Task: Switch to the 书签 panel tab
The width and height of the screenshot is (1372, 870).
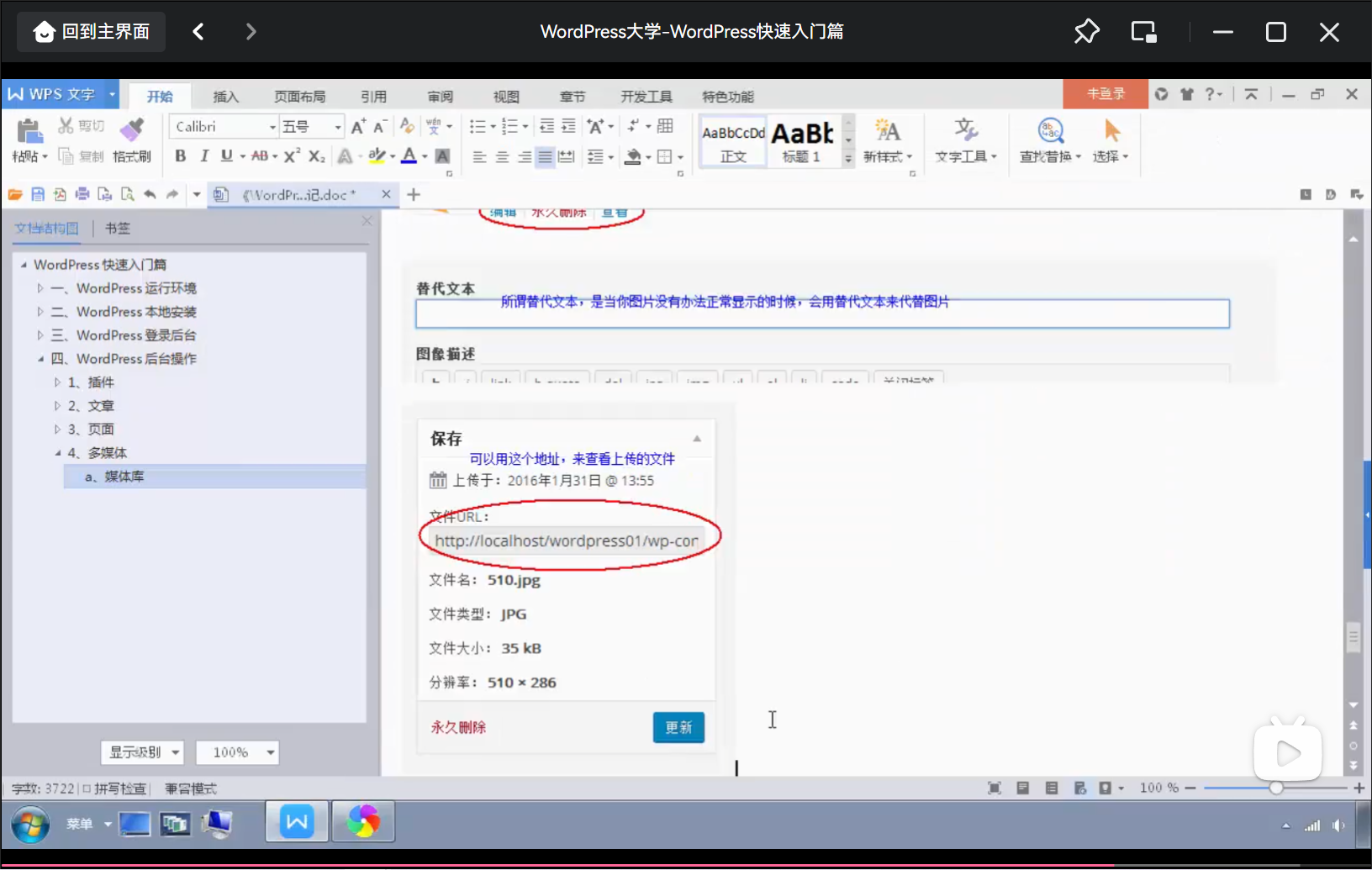Action: point(118,229)
